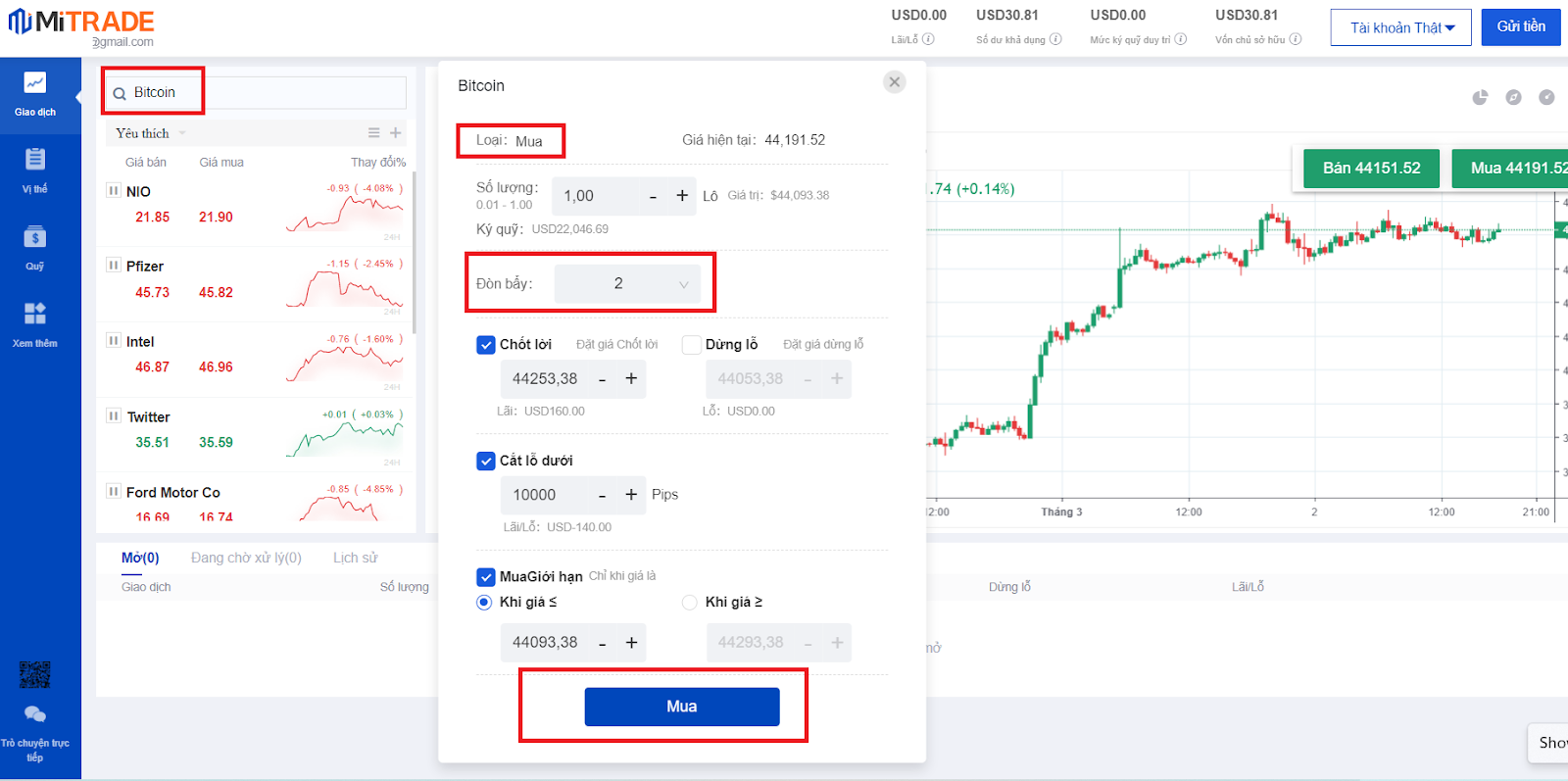Click the QR code icon in sidebar
This screenshot has height=781, width=1568.
pos(34,674)
